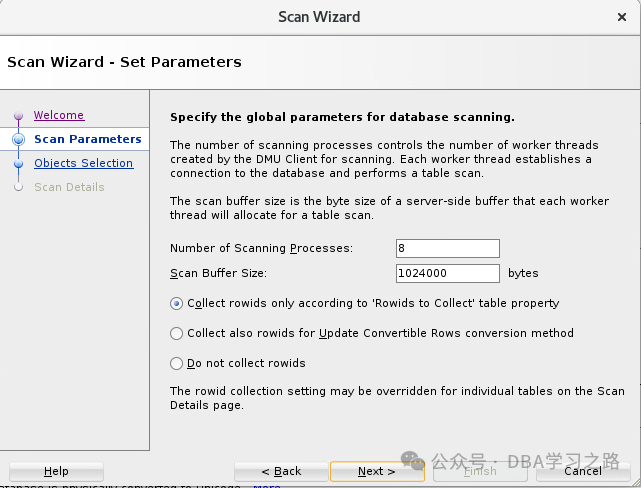Go to the Objects Selection step link
Viewport: 641px width, 488px height.
pyautogui.click(x=83, y=163)
